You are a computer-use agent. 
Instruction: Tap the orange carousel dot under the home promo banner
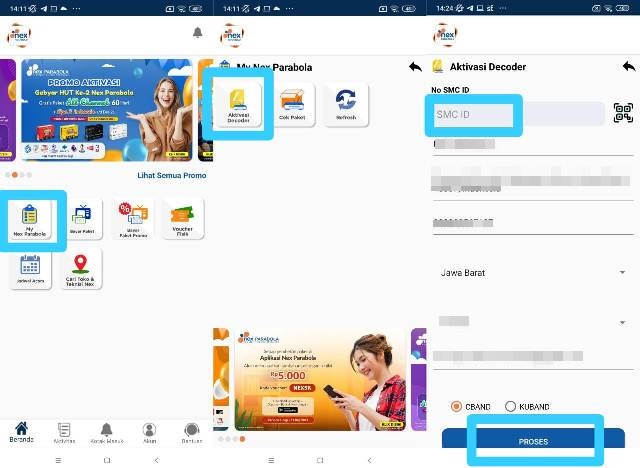[15, 175]
